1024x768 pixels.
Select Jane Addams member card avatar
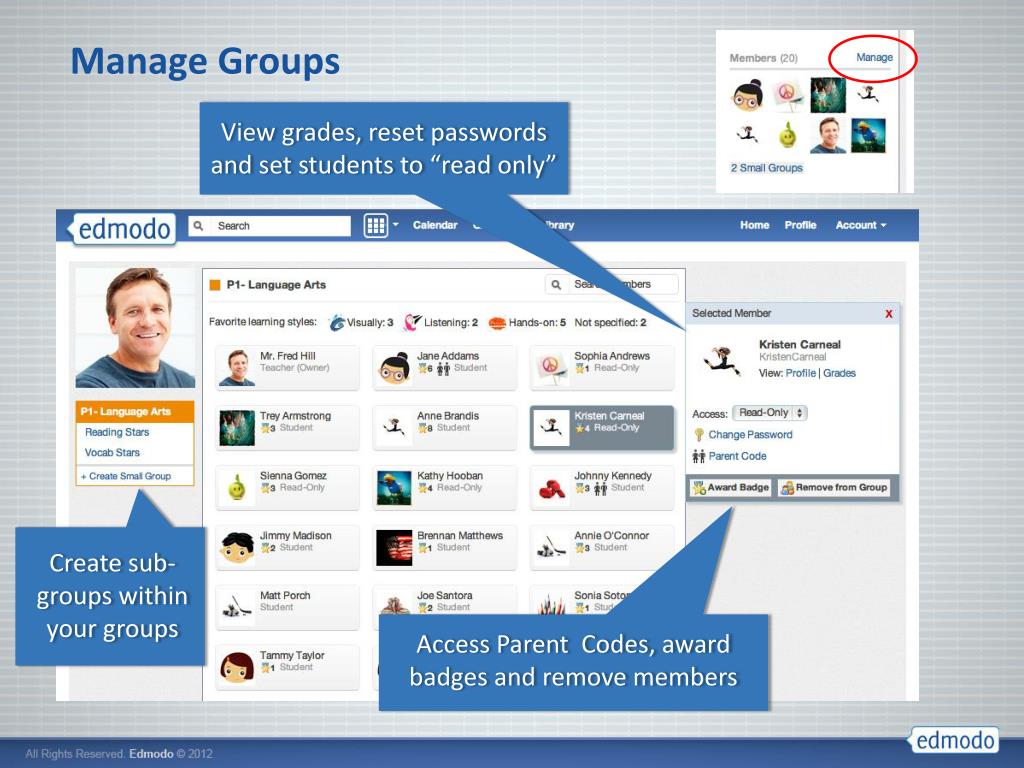(x=394, y=368)
